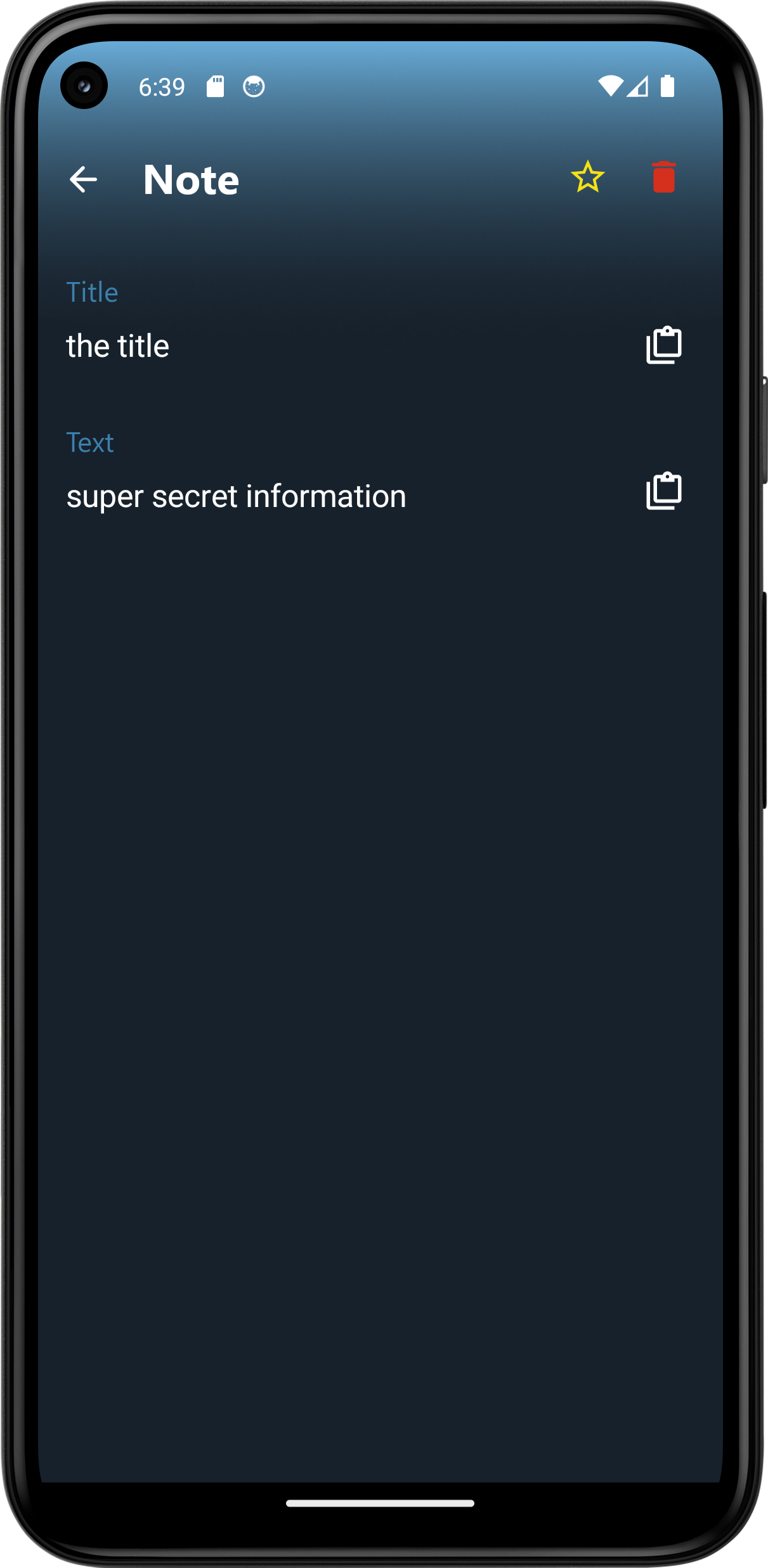768x1568 pixels.
Task: Toggle the yellow favorite star
Action: click(x=587, y=177)
